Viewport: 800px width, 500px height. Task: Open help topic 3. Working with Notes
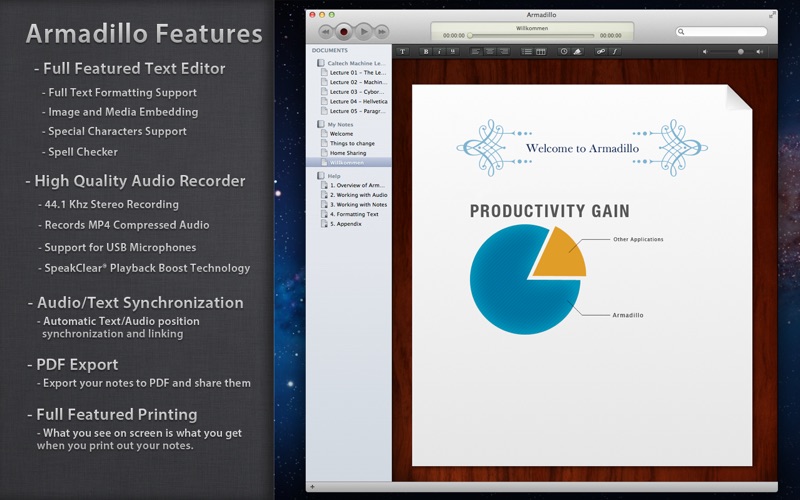(x=354, y=205)
